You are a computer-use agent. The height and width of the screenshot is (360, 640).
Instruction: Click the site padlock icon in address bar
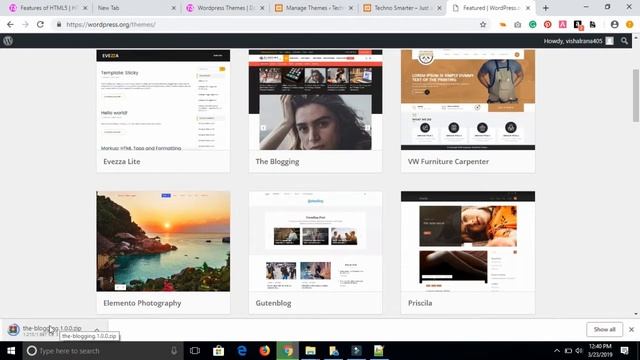coord(59,24)
